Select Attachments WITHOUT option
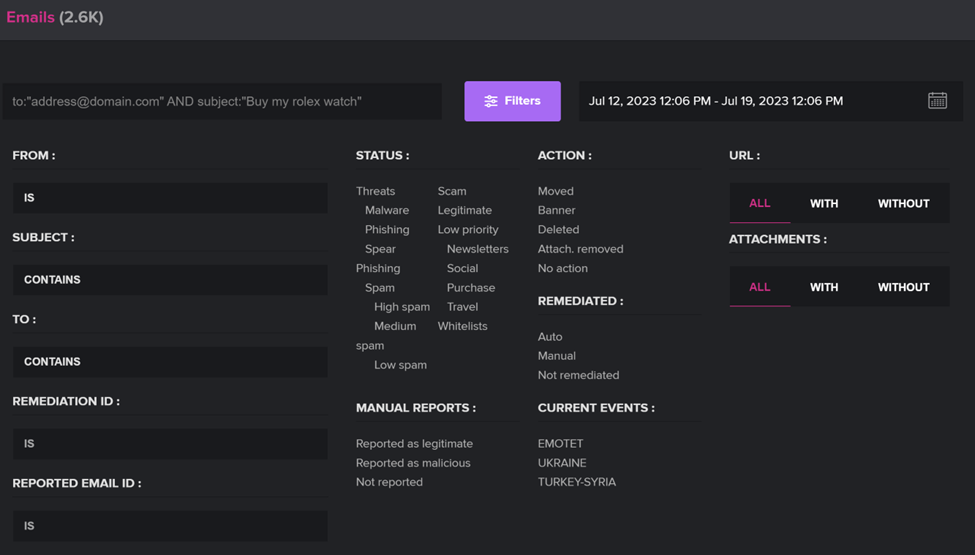The width and height of the screenshot is (975, 555). [903, 287]
